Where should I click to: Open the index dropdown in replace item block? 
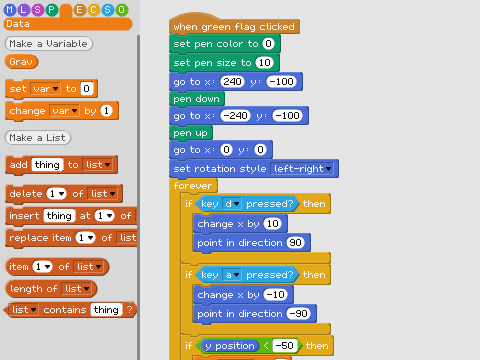(x=85, y=238)
